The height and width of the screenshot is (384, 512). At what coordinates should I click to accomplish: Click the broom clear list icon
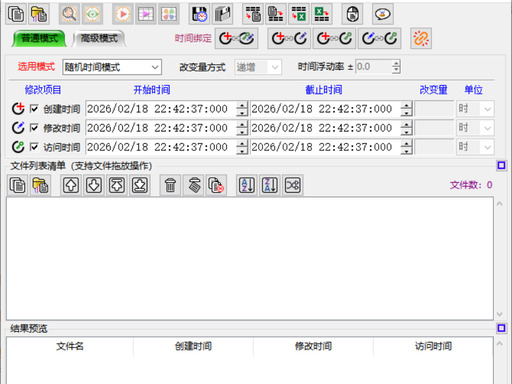point(194,185)
